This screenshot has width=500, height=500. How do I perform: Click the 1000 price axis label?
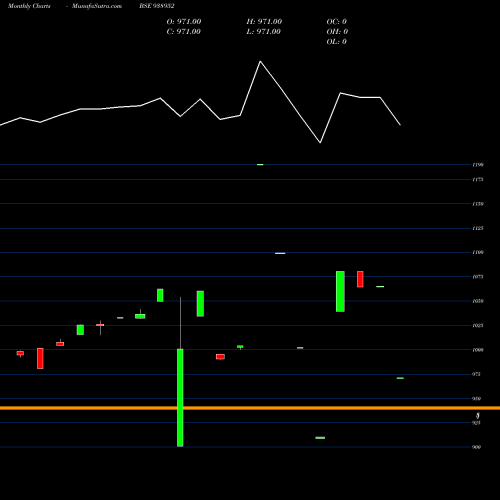[x=478, y=350]
